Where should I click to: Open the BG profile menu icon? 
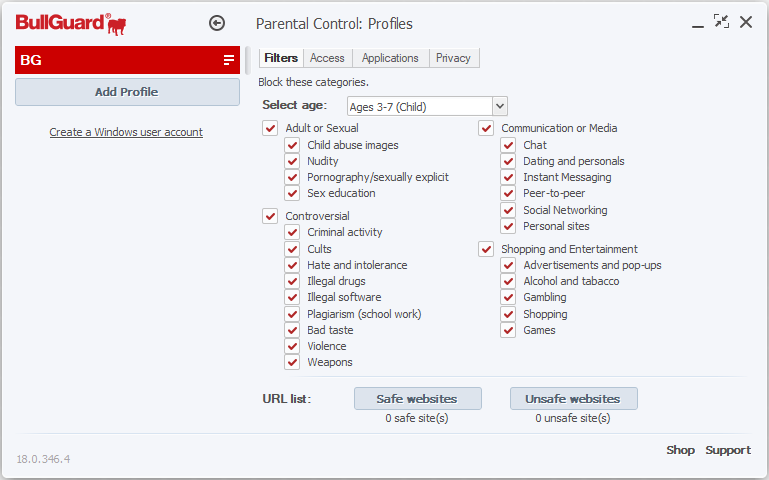point(228,60)
